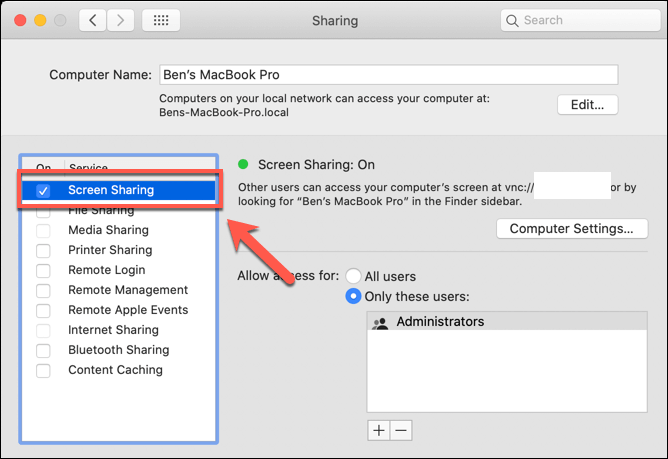Select the Content Caching service row
Image resolution: width=668 pixels, height=459 pixels.
click(x=119, y=370)
